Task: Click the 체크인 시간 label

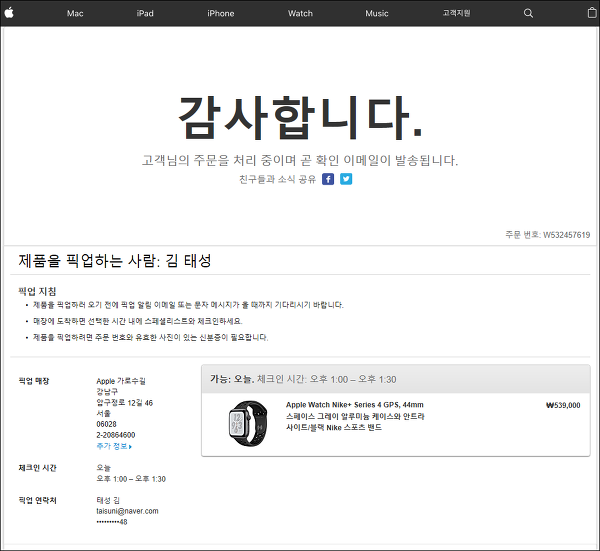Action: (x=38, y=468)
